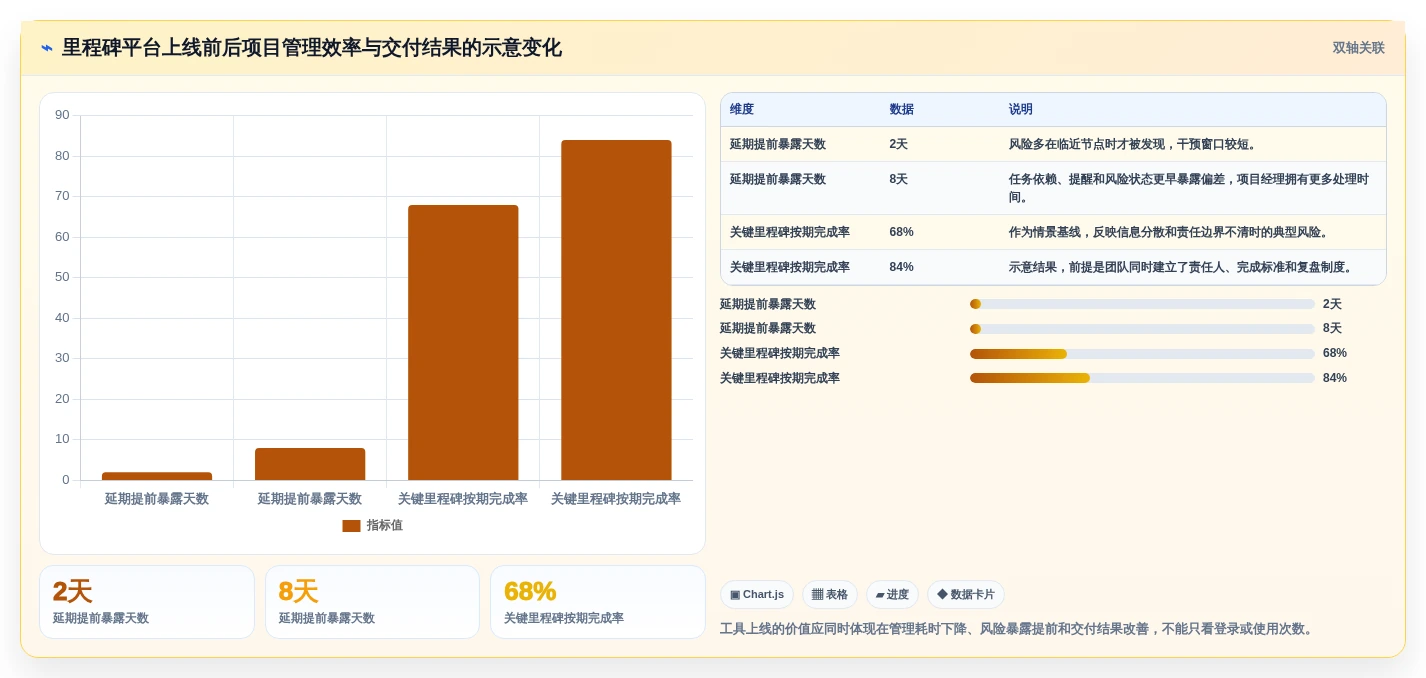Click the lightning icon beside the title
Image resolution: width=1426 pixels, height=678 pixels.
tap(47, 48)
